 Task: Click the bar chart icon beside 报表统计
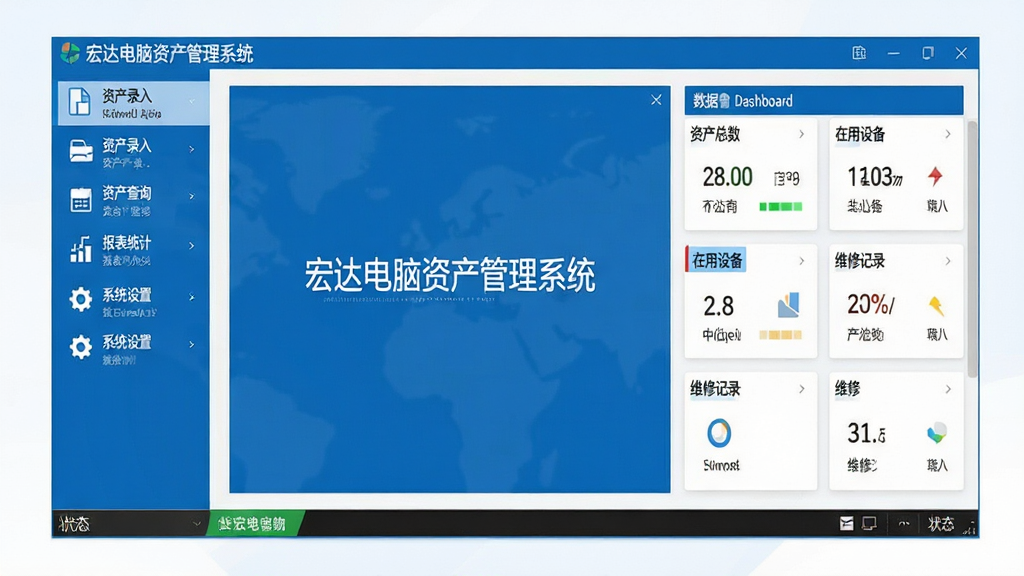81,249
